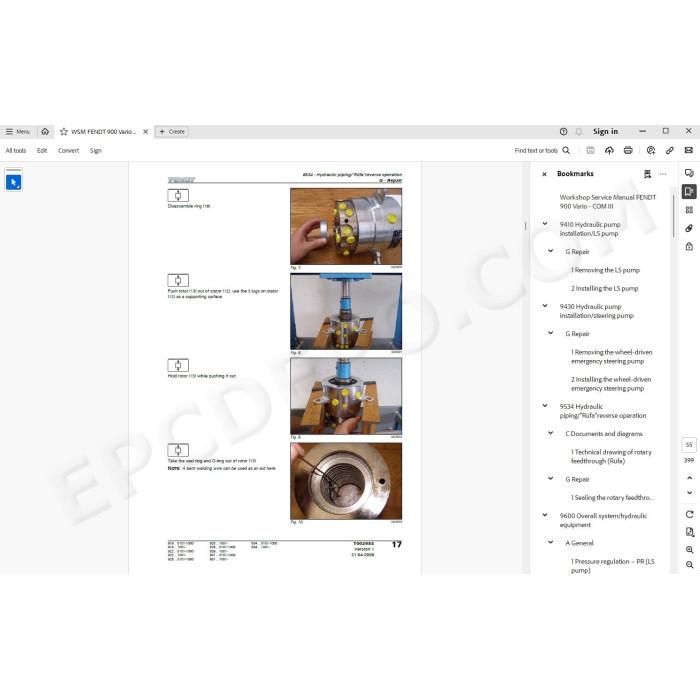Open the Convert menu
This screenshot has height=700, width=700.
click(x=68, y=150)
